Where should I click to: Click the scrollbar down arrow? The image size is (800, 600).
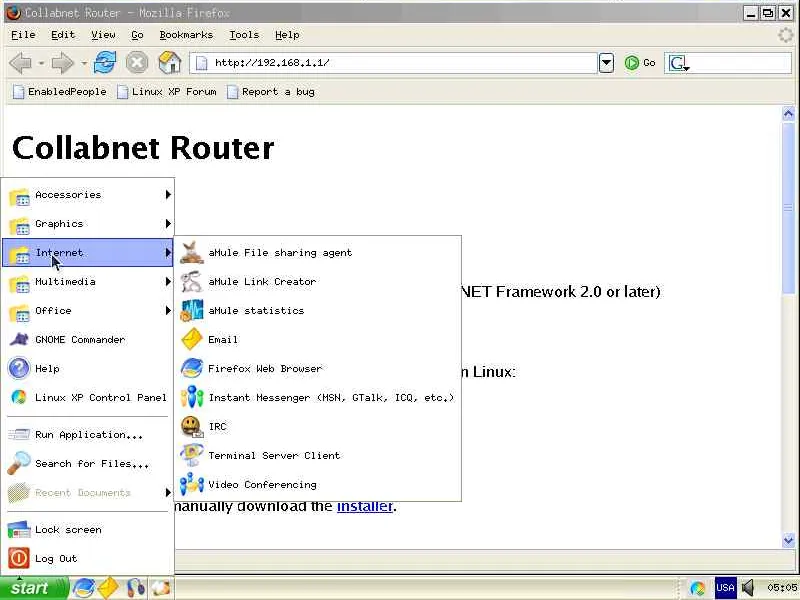788,539
